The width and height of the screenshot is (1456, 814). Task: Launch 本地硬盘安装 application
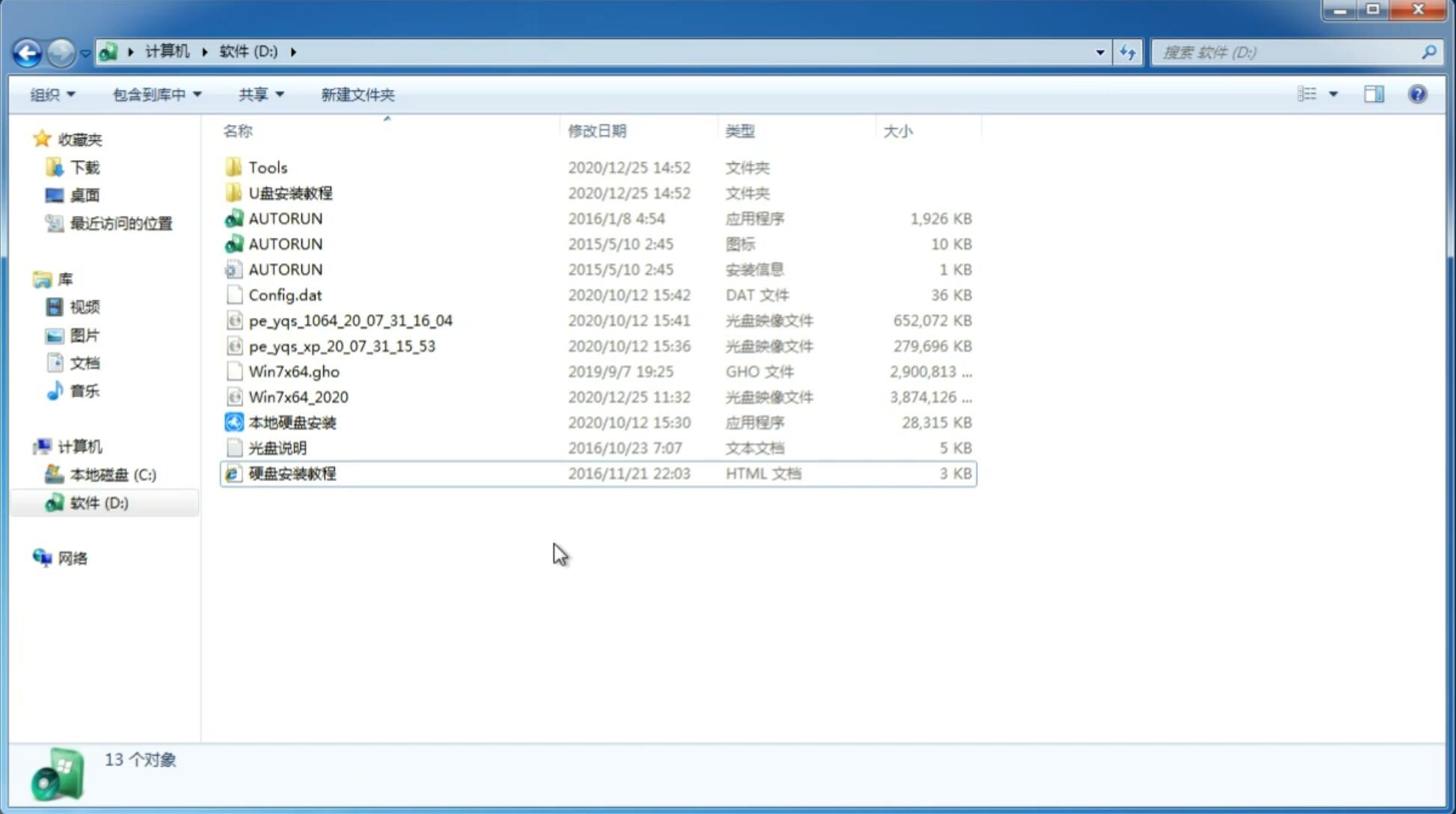(x=292, y=422)
